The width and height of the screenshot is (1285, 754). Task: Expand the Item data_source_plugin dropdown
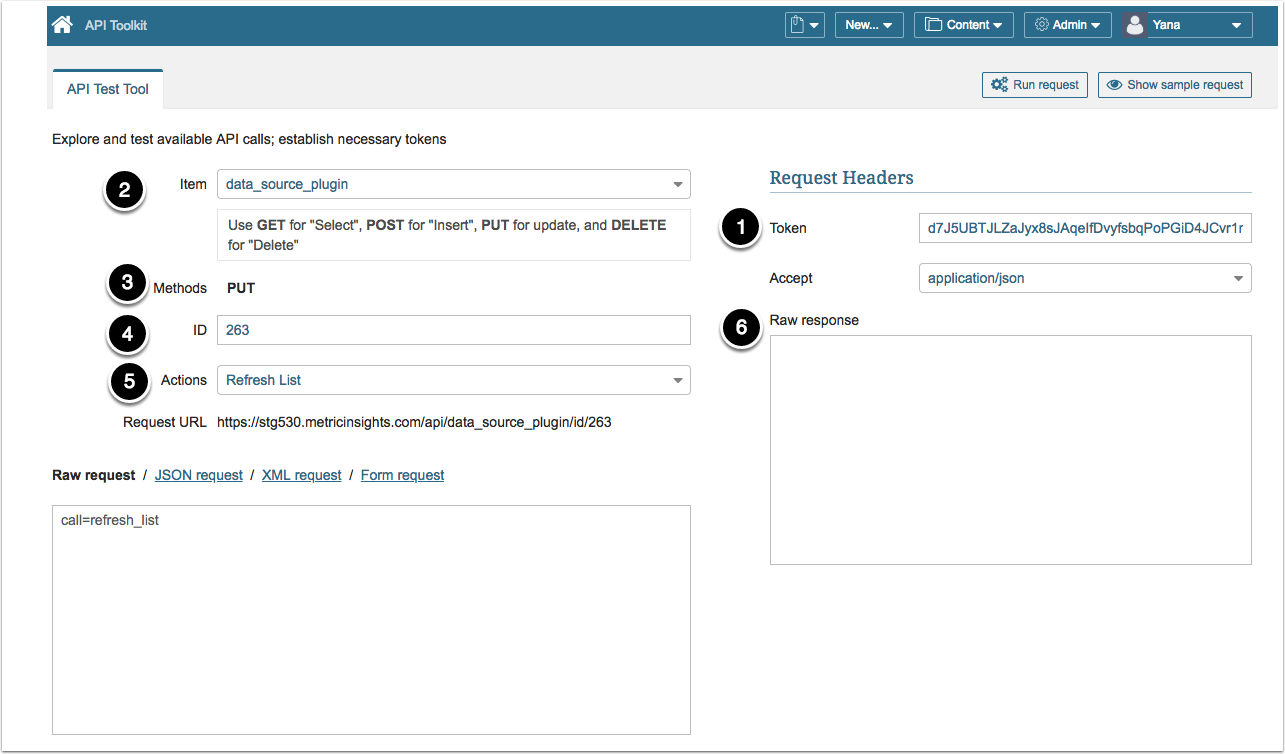point(453,184)
